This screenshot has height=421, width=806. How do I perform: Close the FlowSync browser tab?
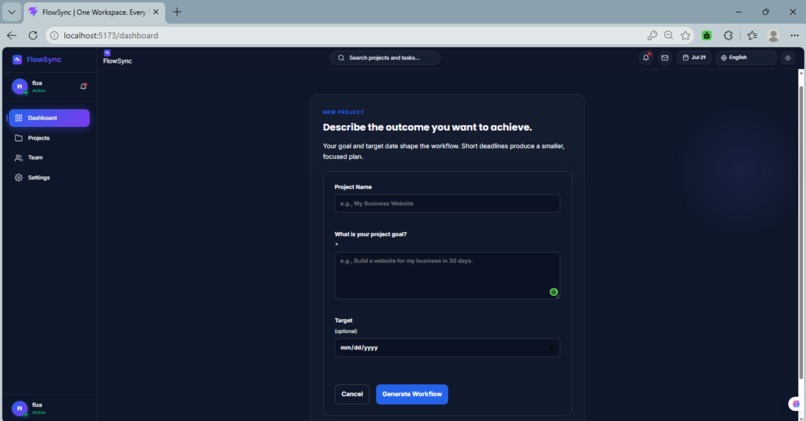156,12
